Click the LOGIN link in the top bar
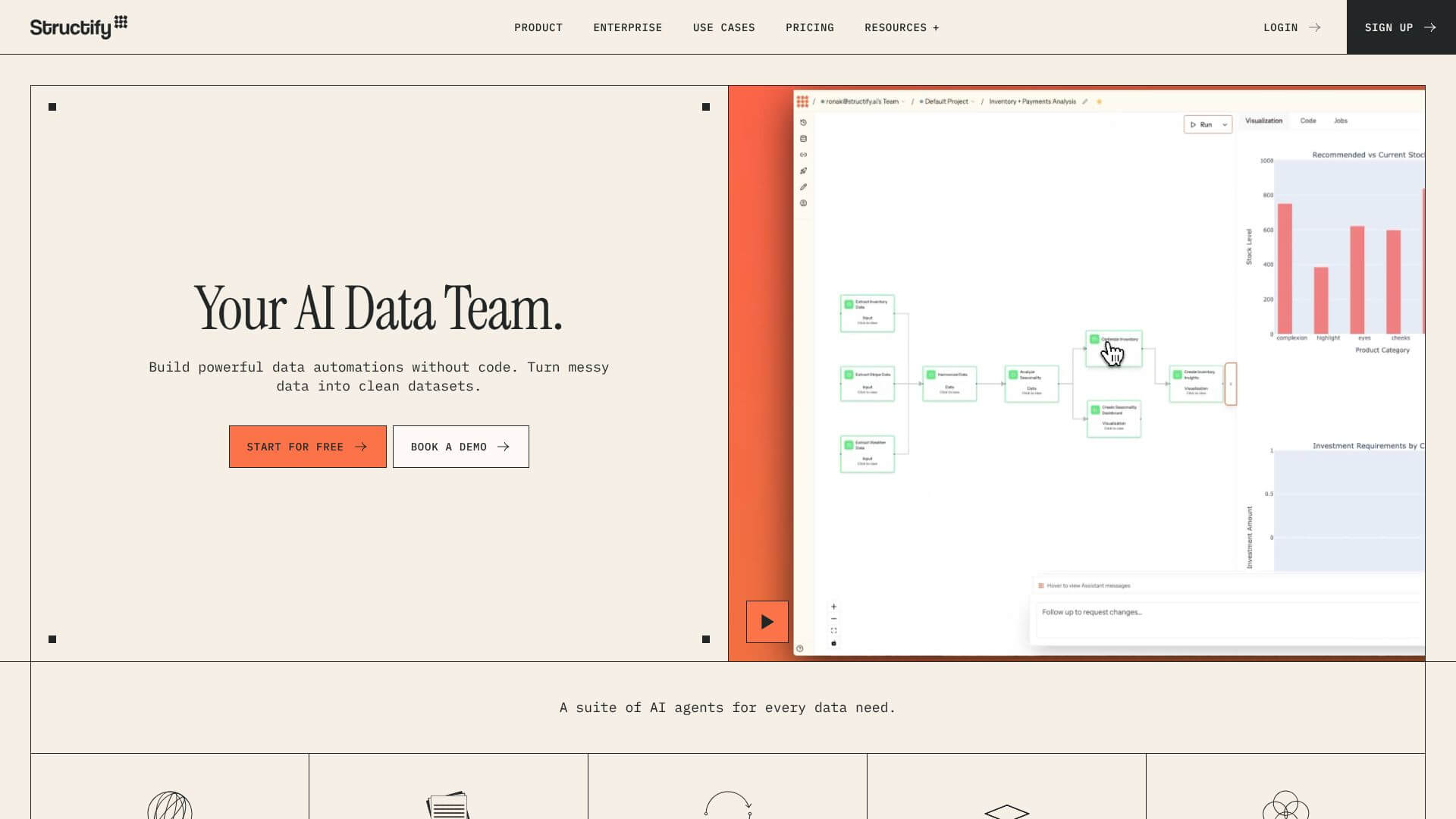 tap(1280, 27)
